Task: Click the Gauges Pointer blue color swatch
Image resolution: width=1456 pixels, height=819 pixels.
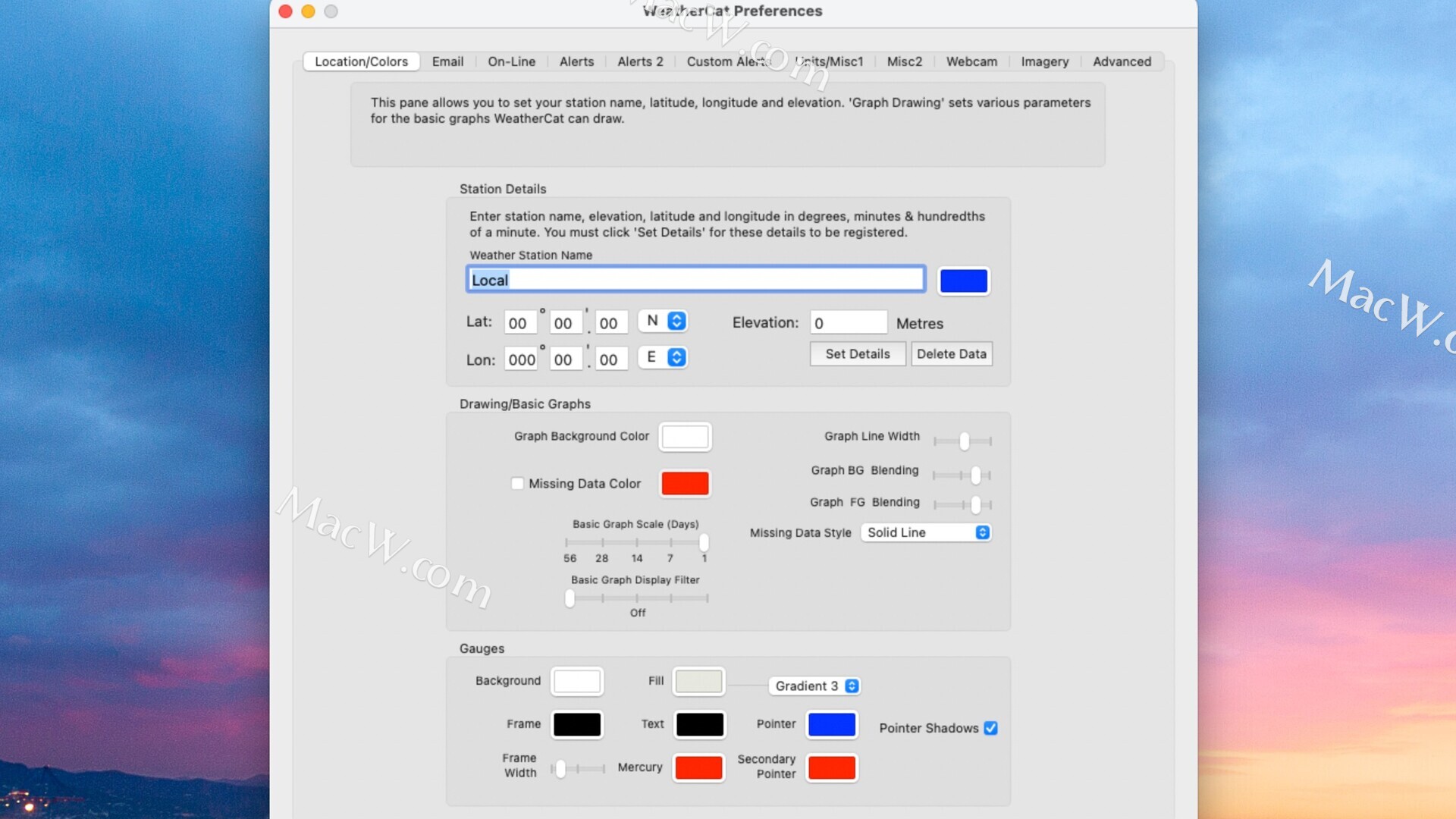Action: 831,724
